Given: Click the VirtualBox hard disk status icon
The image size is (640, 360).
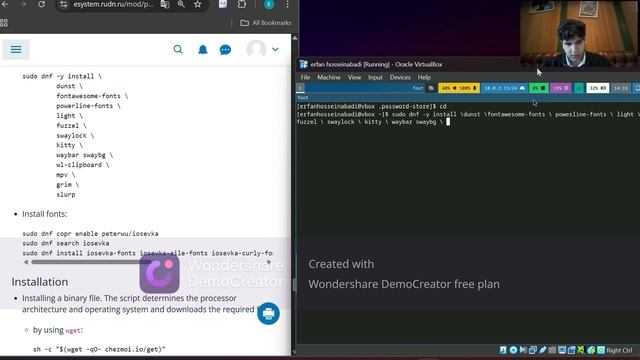Looking at the screenshot, I should pyautogui.click(x=503, y=350).
